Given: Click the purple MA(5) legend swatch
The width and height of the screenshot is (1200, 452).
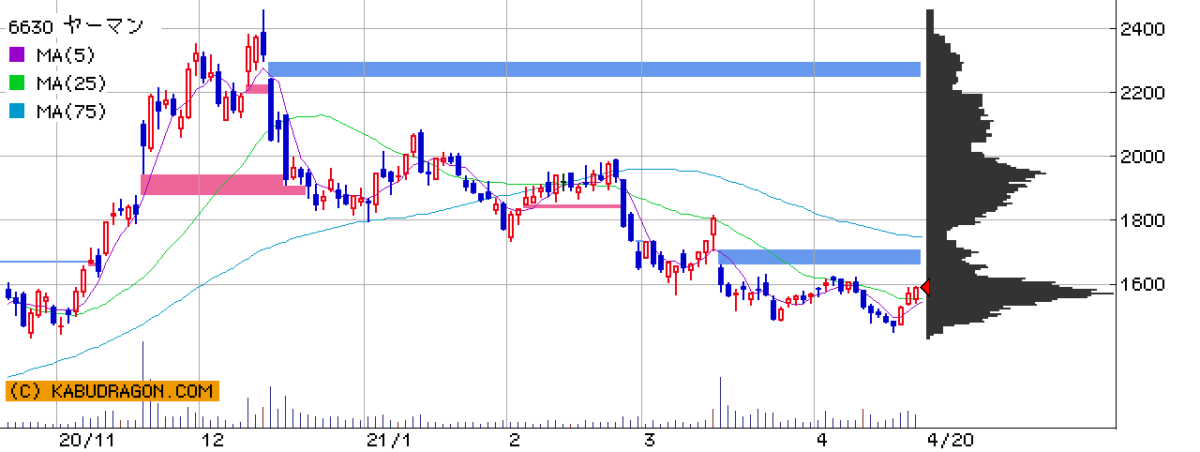Looking at the screenshot, I should pos(18,53).
